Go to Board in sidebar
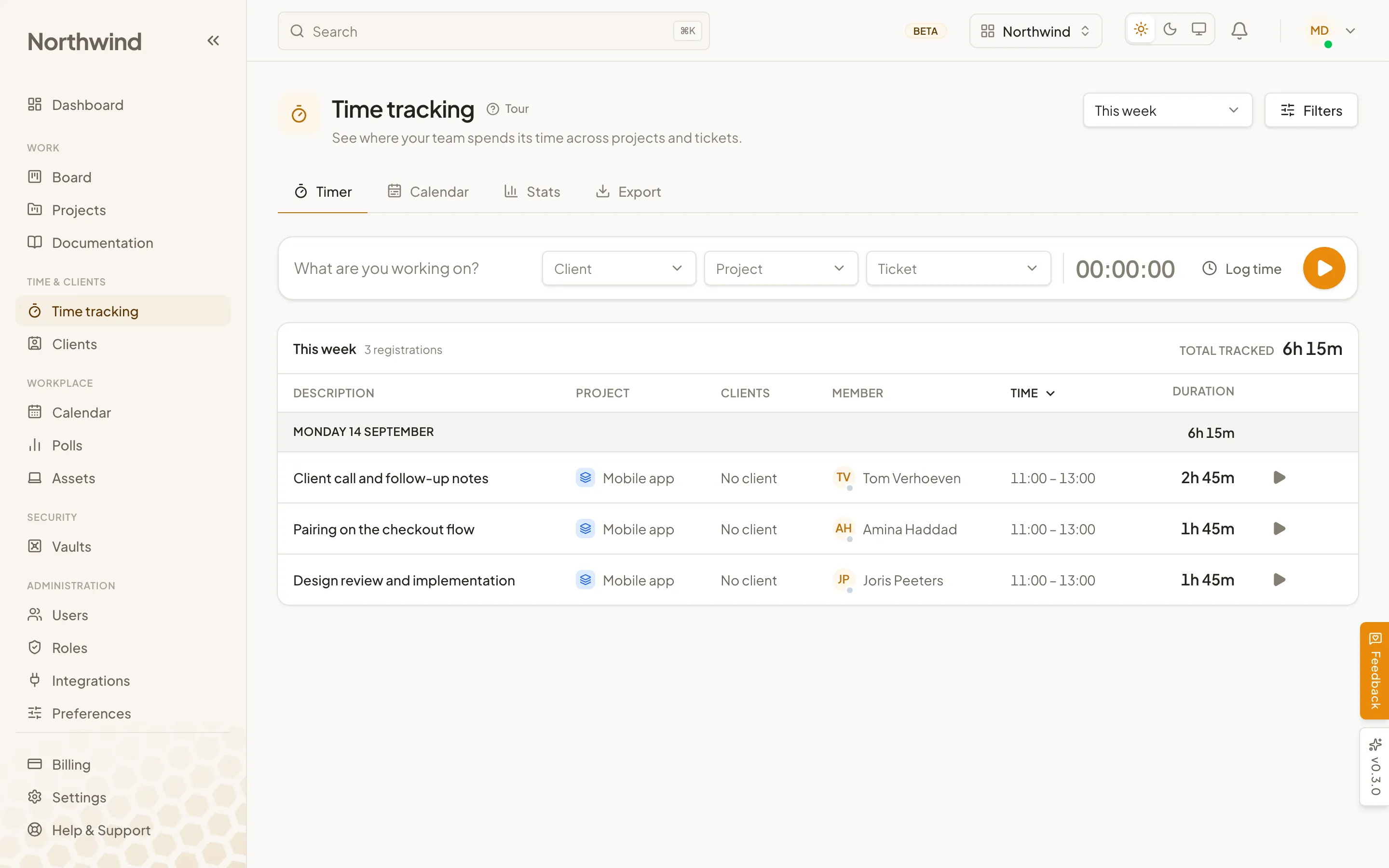 pos(123,177)
